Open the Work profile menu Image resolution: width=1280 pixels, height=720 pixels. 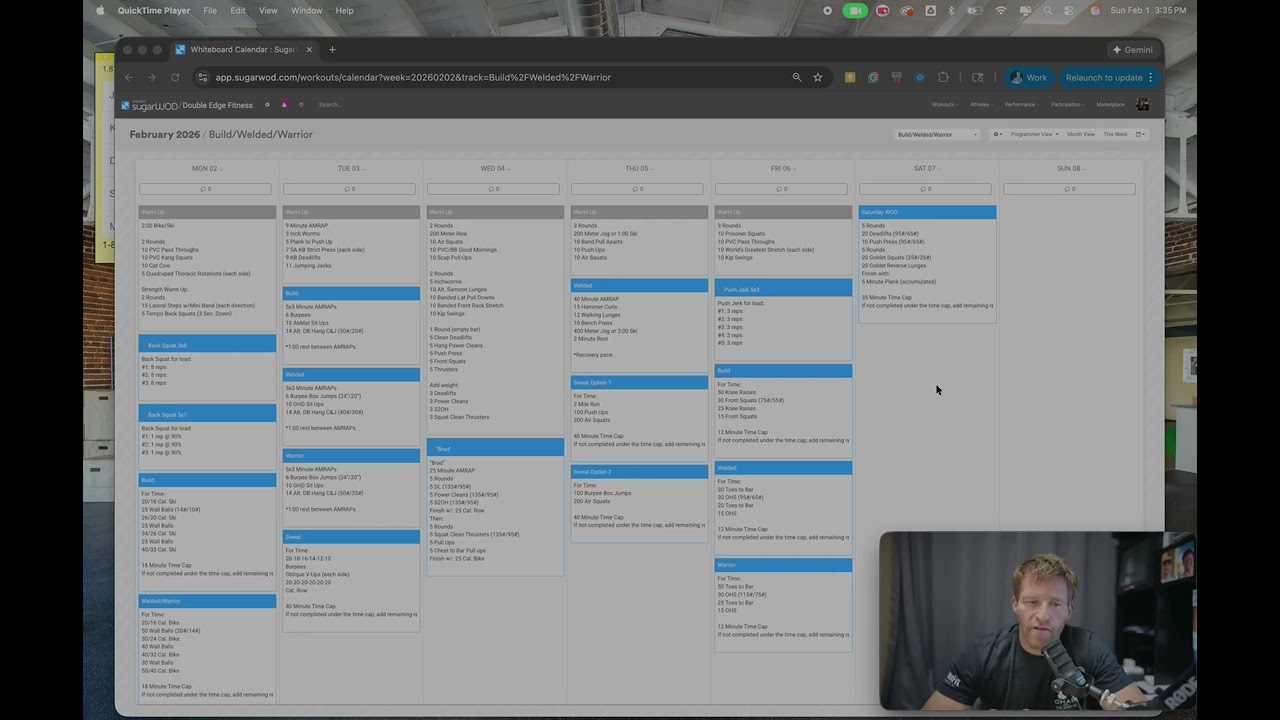click(x=1028, y=77)
